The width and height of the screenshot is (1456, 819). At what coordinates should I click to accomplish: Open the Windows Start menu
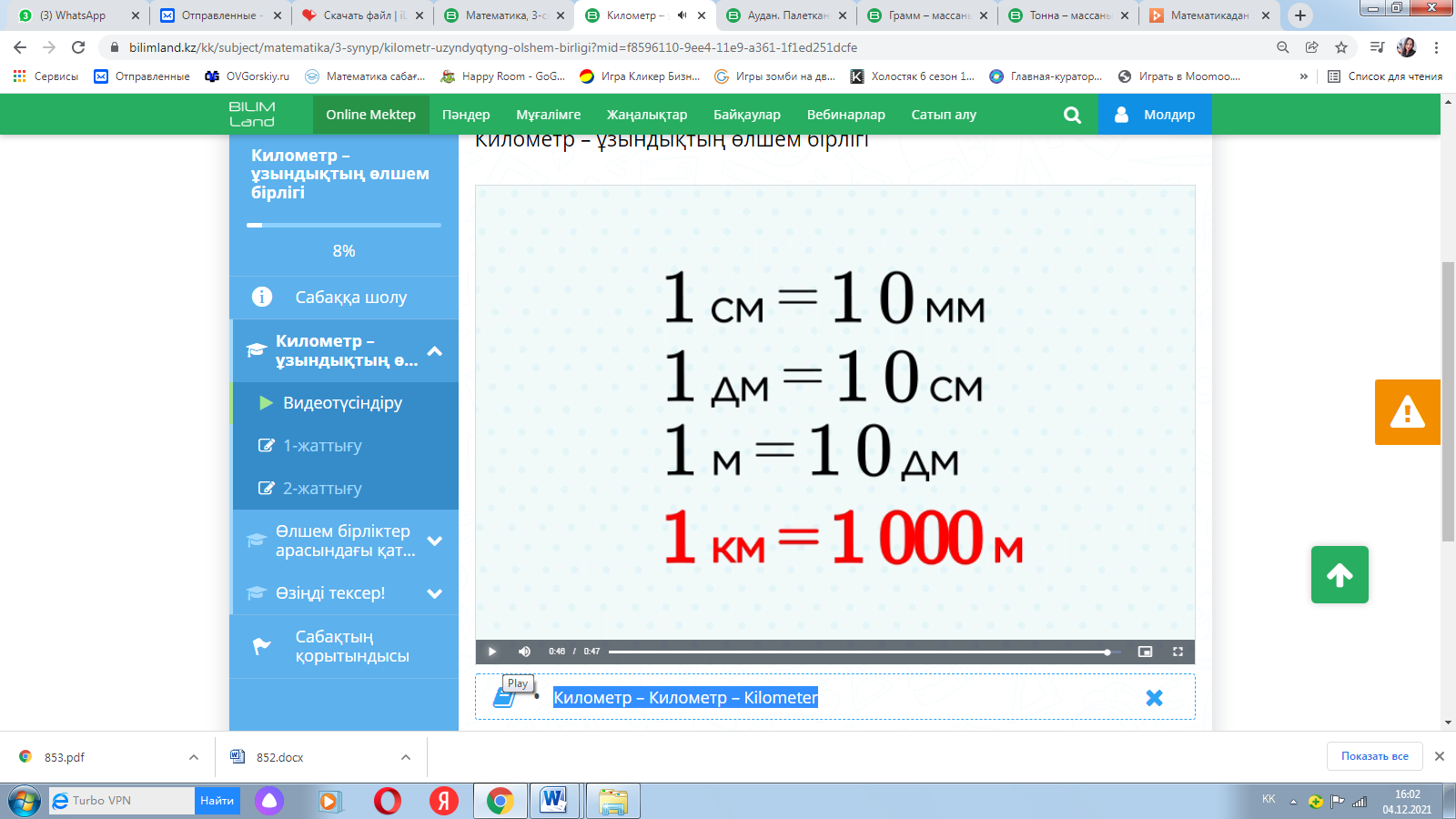[x=25, y=801]
